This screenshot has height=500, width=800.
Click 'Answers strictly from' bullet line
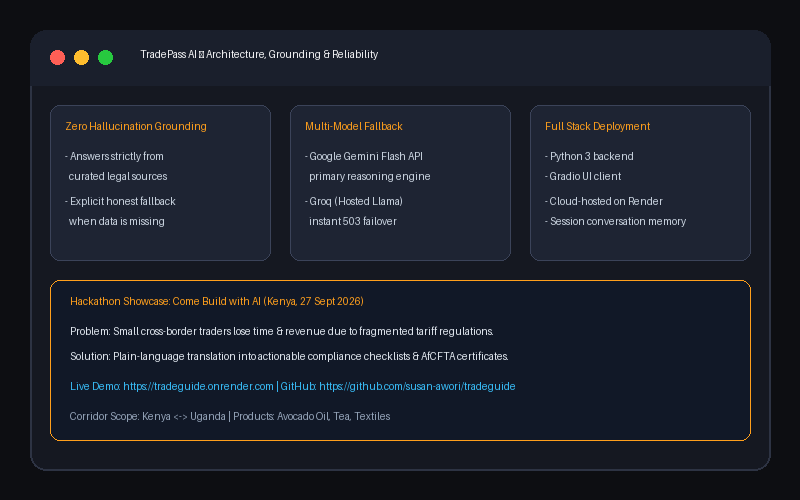[114, 157]
